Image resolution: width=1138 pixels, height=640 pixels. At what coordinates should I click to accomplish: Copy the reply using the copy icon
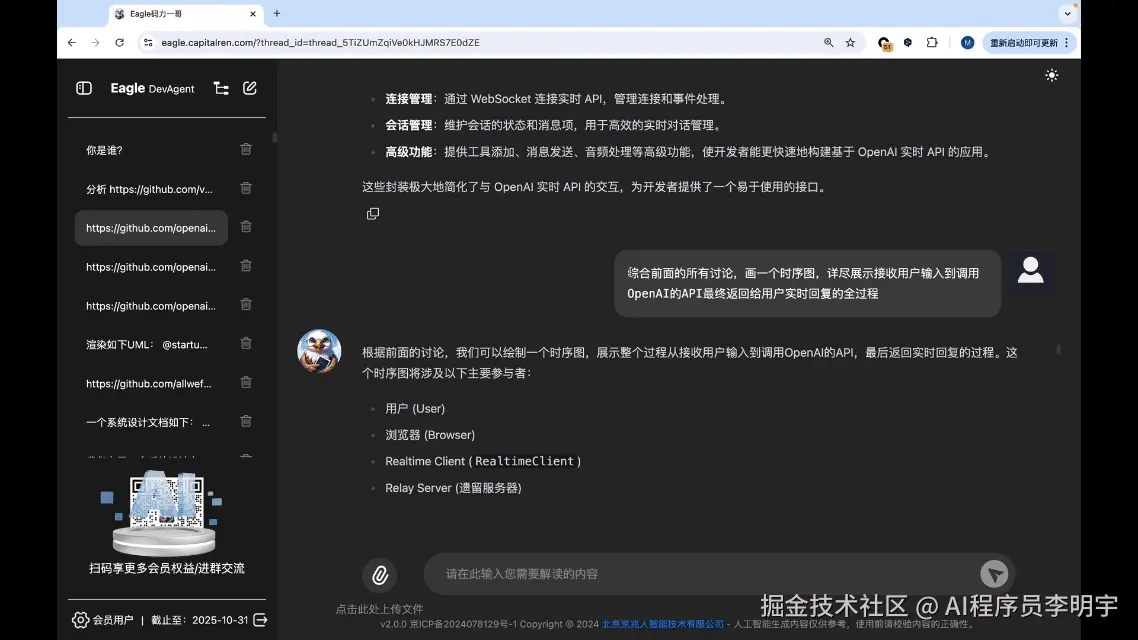(373, 213)
